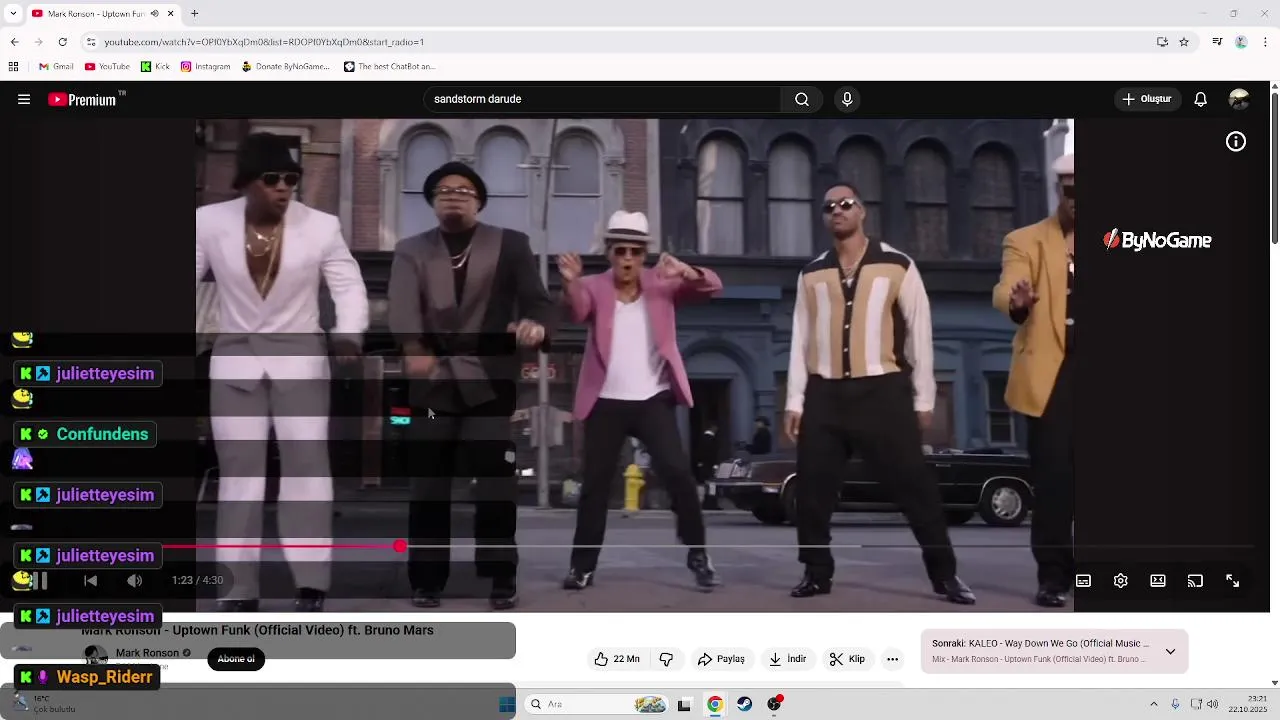Open YouTube notifications bell
The height and width of the screenshot is (720, 1280).
[x=1201, y=99]
